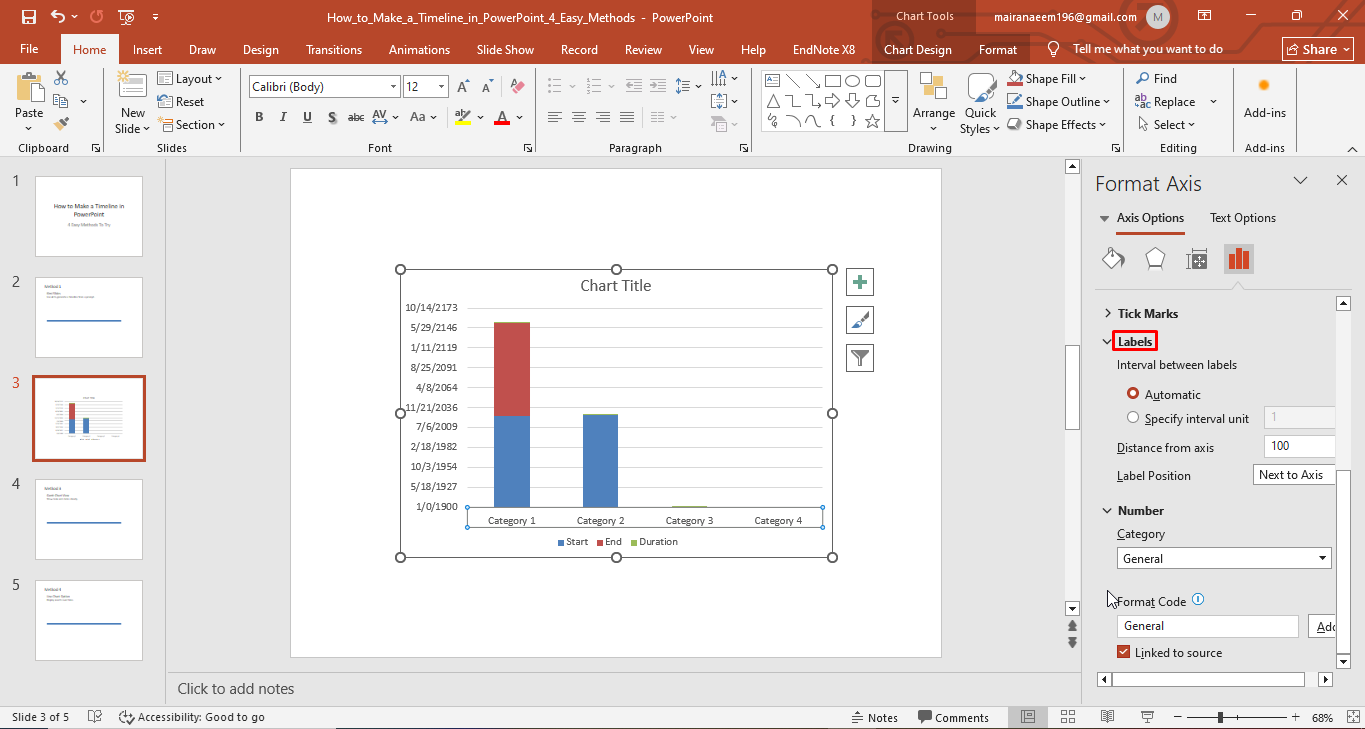Undo the last action
This screenshot has height=729, width=1365.
coord(57,17)
